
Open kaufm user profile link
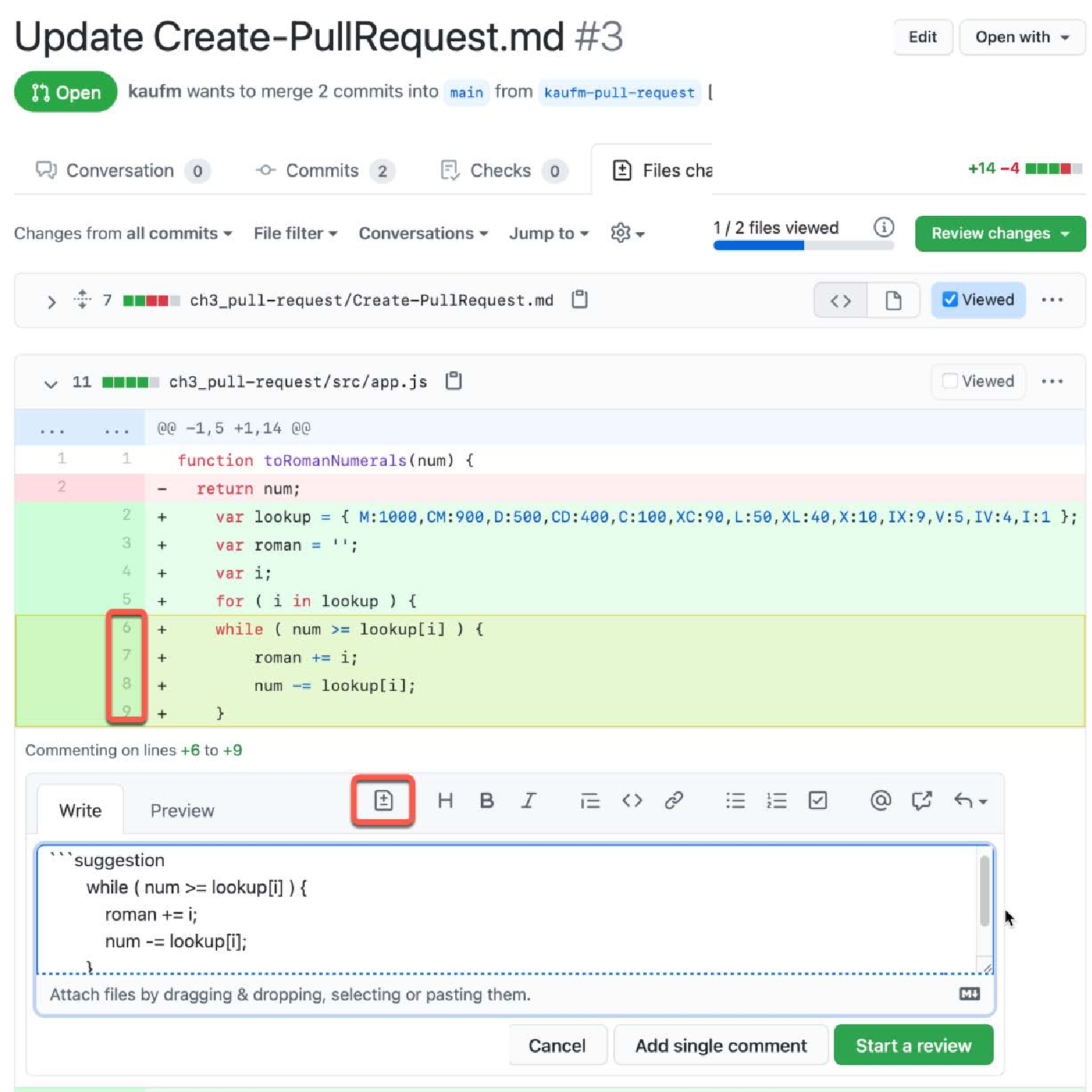coord(155,91)
